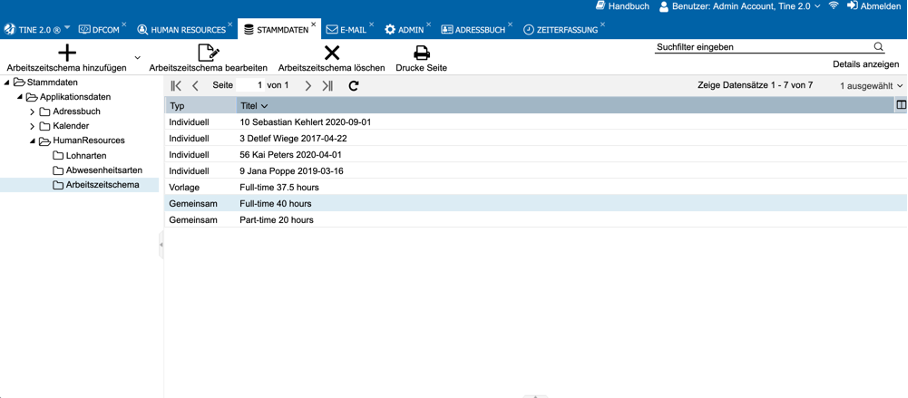Open the TINE 2.0 main menu tab
The width and height of the screenshot is (908, 398).
coord(36,30)
